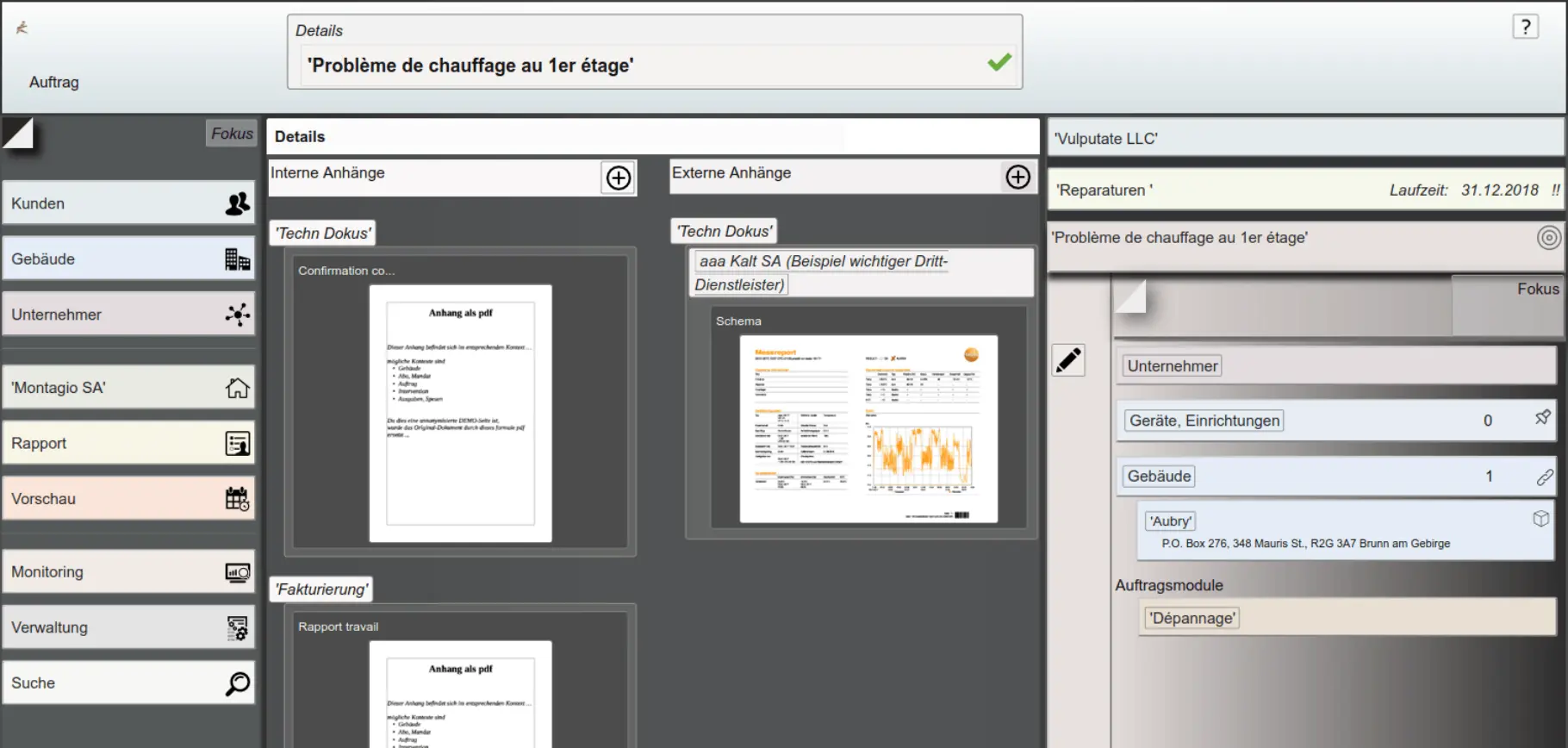
Task: Open the Unternehmer section in sidebar
Action: (128, 315)
